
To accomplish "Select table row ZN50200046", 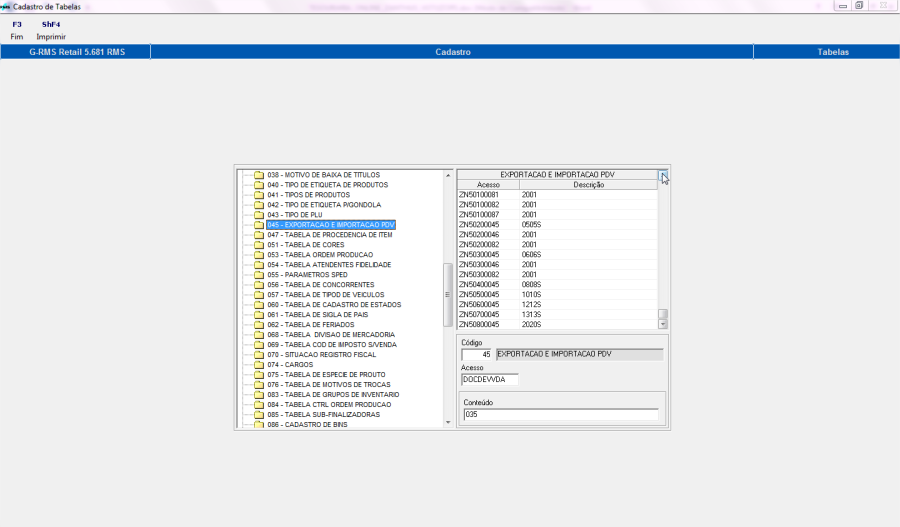I will click(557, 235).
